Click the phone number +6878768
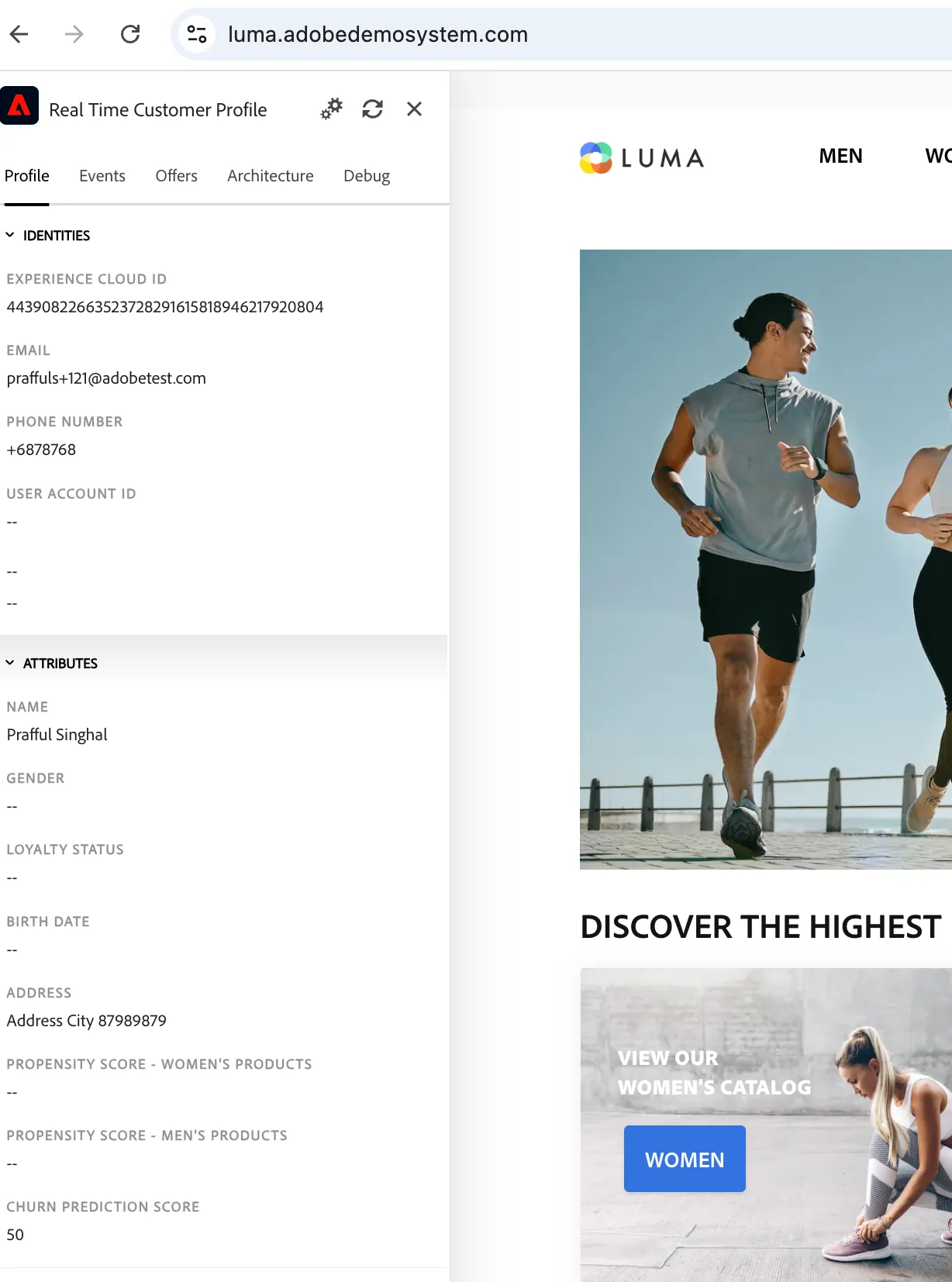This screenshot has height=1282, width=952. click(41, 450)
